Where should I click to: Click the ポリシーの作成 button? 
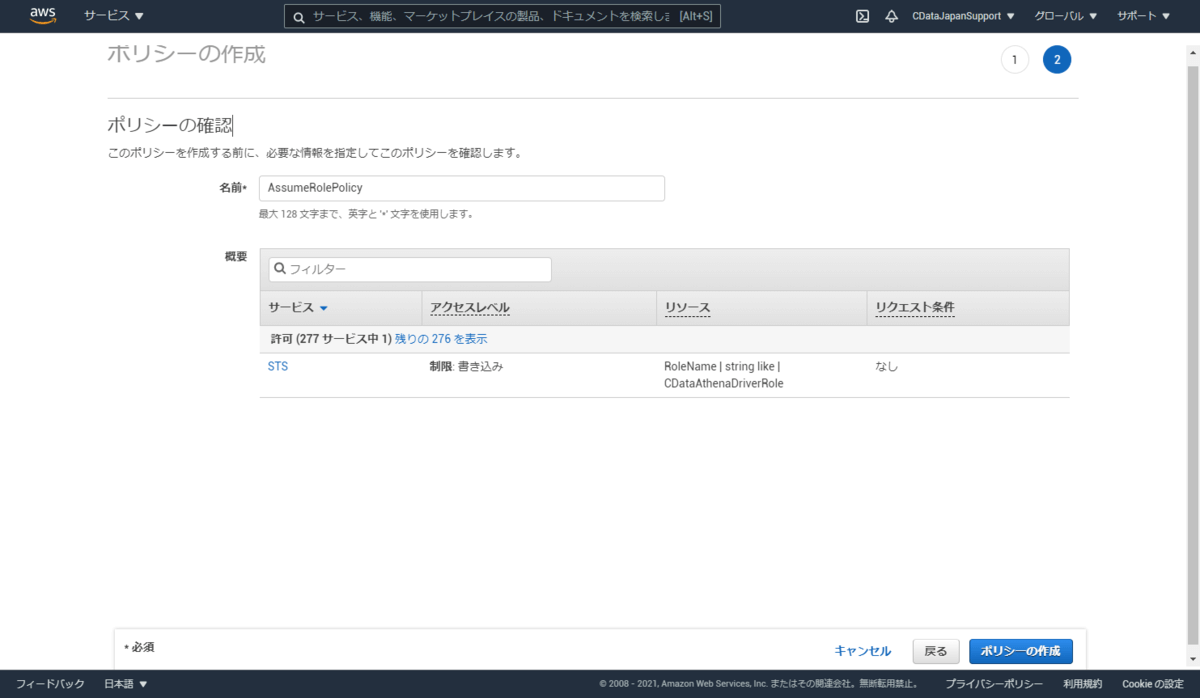(1021, 651)
